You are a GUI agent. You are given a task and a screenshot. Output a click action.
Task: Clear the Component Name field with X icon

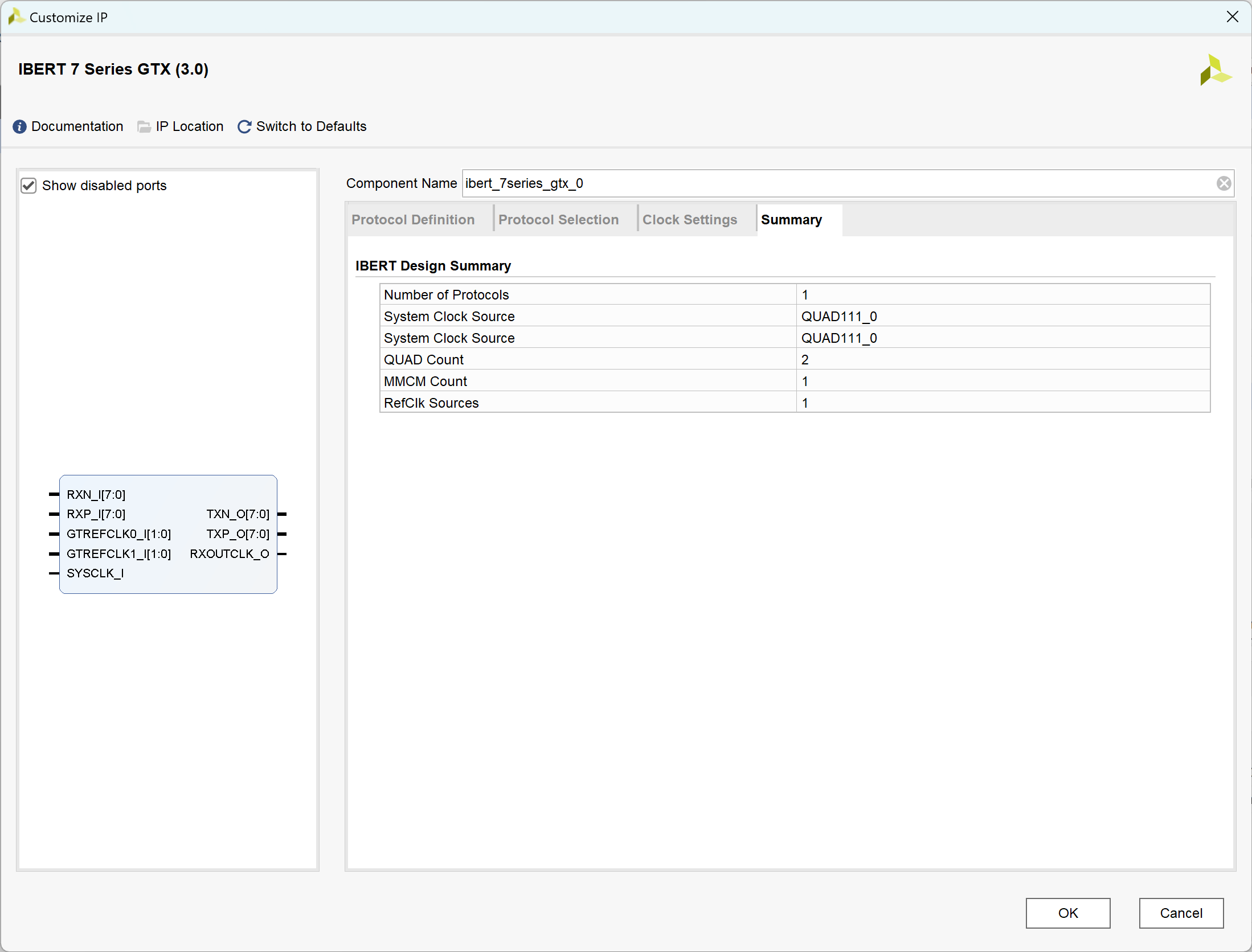coord(1224,183)
